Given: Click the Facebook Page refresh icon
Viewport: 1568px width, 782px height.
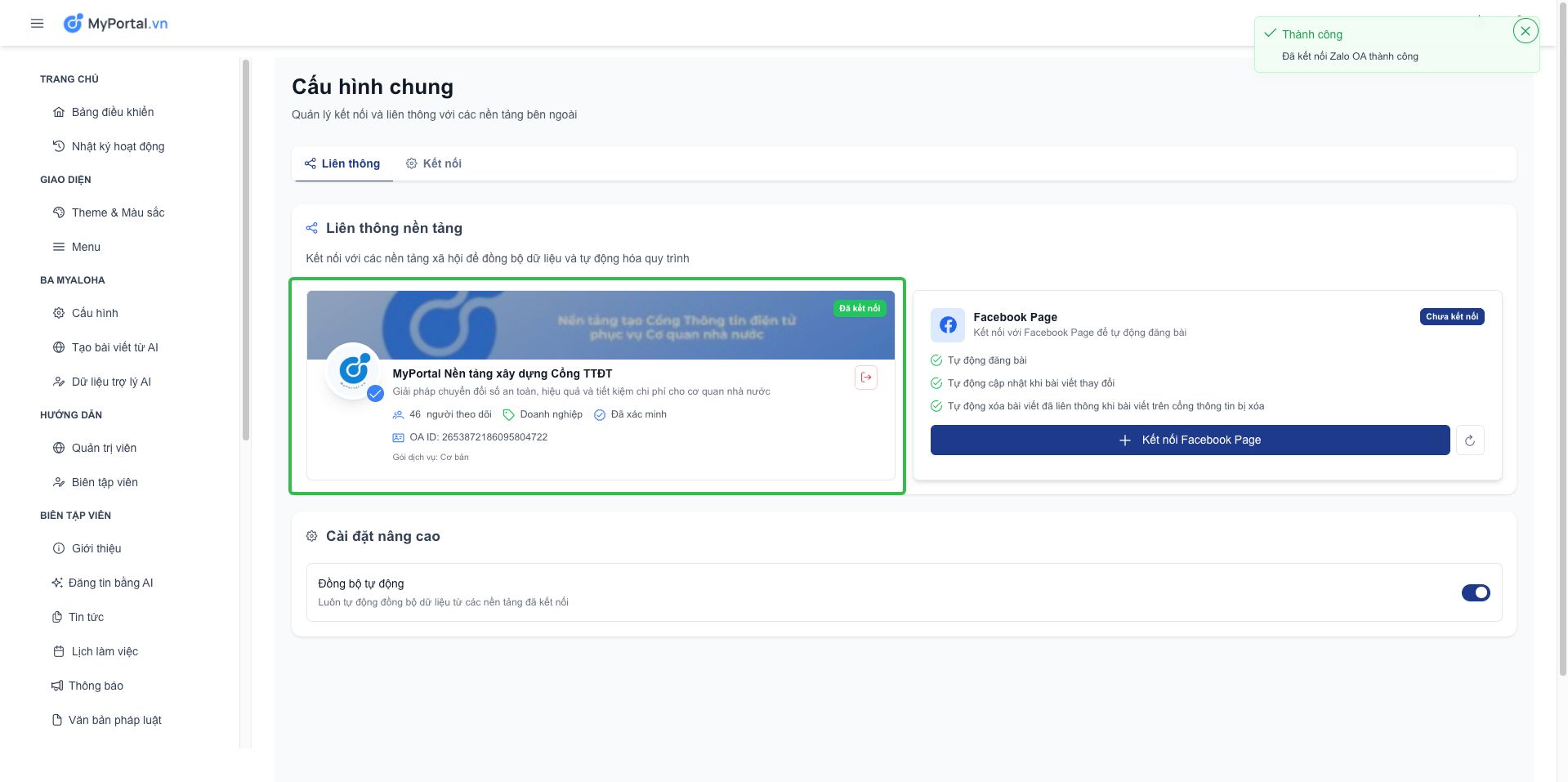Looking at the screenshot, I should pyautogui.click(x=1469, y=440).
